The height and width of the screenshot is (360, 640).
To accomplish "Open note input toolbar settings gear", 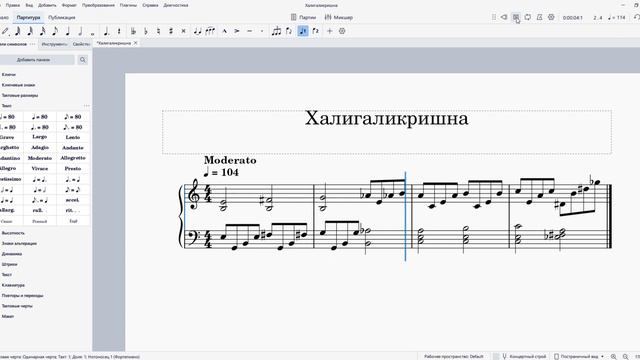I will click(x=342, y=31).
